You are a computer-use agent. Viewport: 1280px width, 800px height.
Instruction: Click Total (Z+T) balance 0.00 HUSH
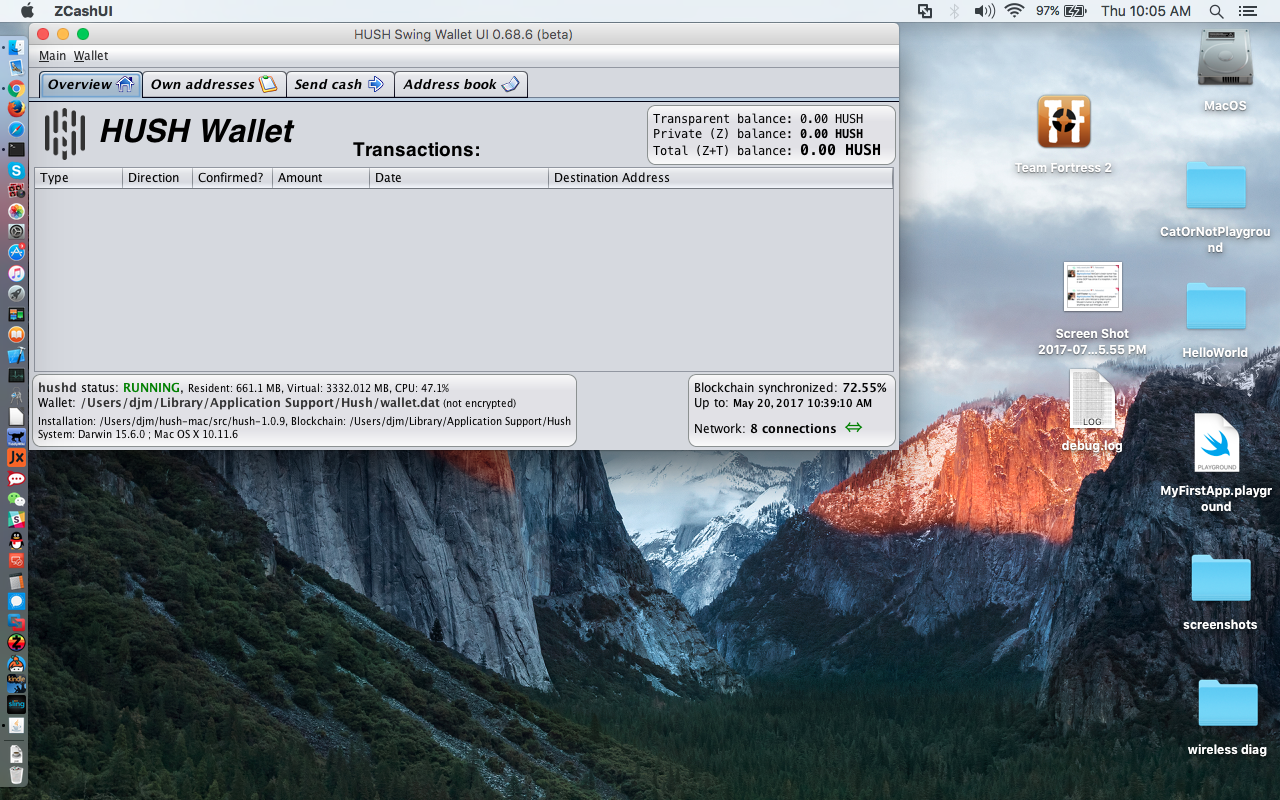click(840, 150)
